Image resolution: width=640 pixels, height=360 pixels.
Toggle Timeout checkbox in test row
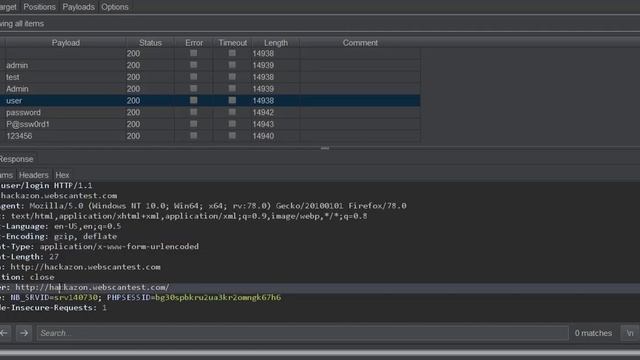point(232,77)
